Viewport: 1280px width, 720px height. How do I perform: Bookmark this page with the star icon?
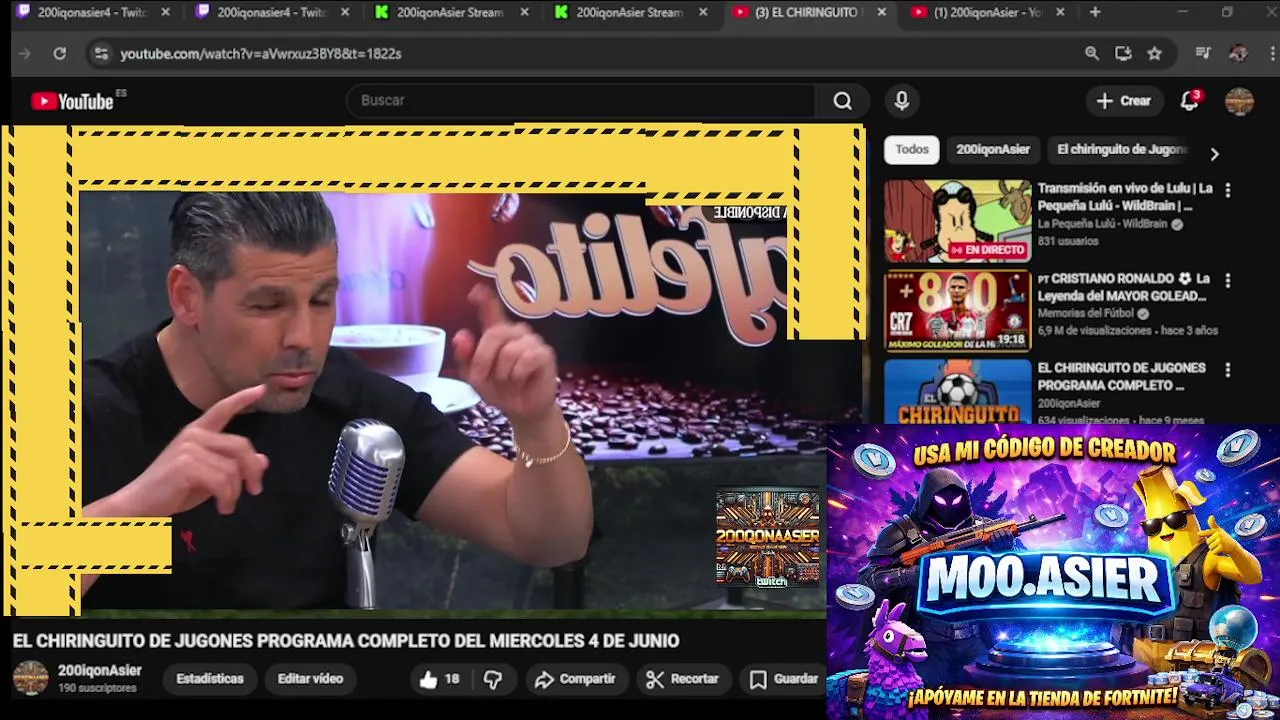click(1155, 54)
